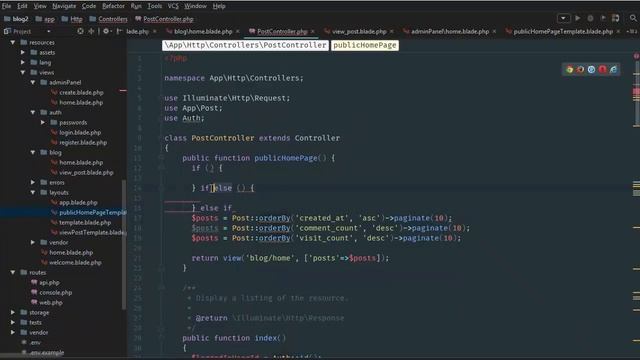Open app.blade.php in layouts
This screenshot has height=360, width=640.
click(78, 202)
